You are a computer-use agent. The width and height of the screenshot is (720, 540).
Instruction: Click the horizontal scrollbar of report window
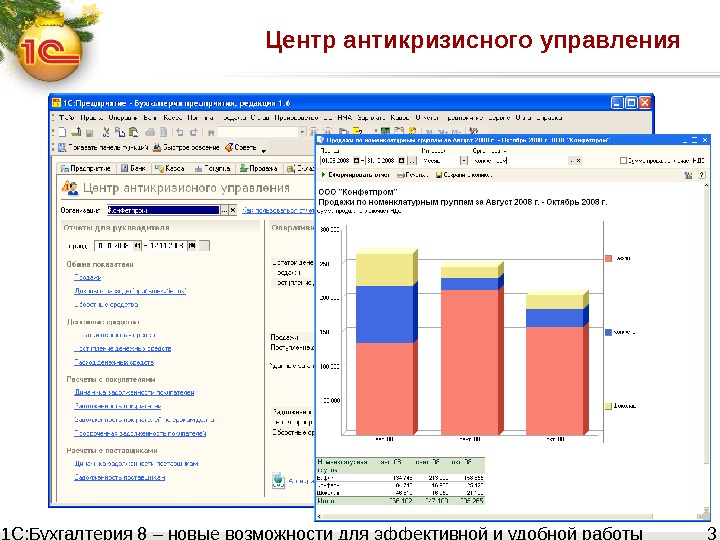click(x=510, y=517)
